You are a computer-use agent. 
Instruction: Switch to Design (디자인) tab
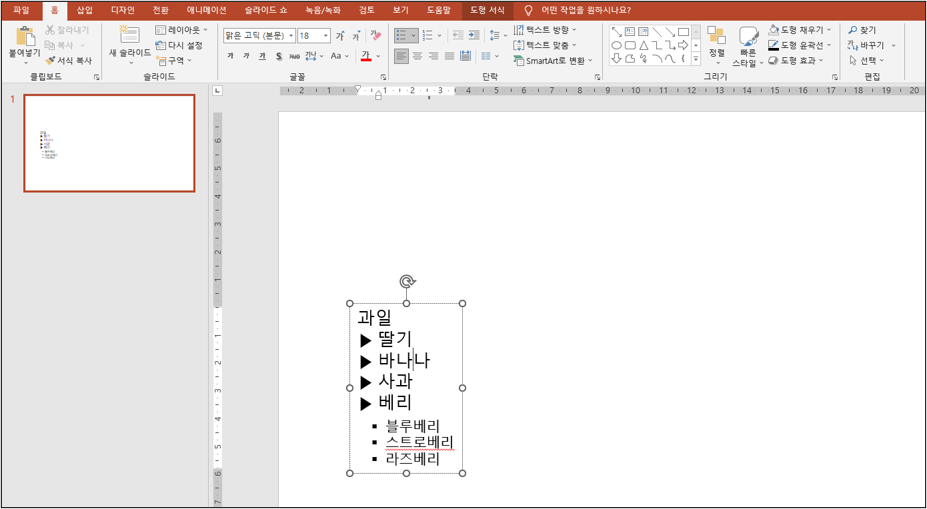(122, 10)
